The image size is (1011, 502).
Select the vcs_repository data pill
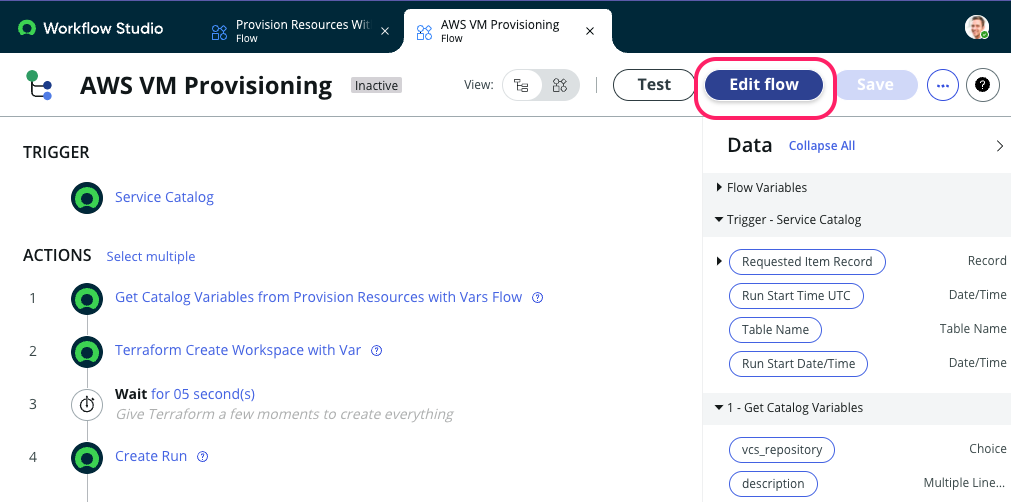click(x=782, y=450)
